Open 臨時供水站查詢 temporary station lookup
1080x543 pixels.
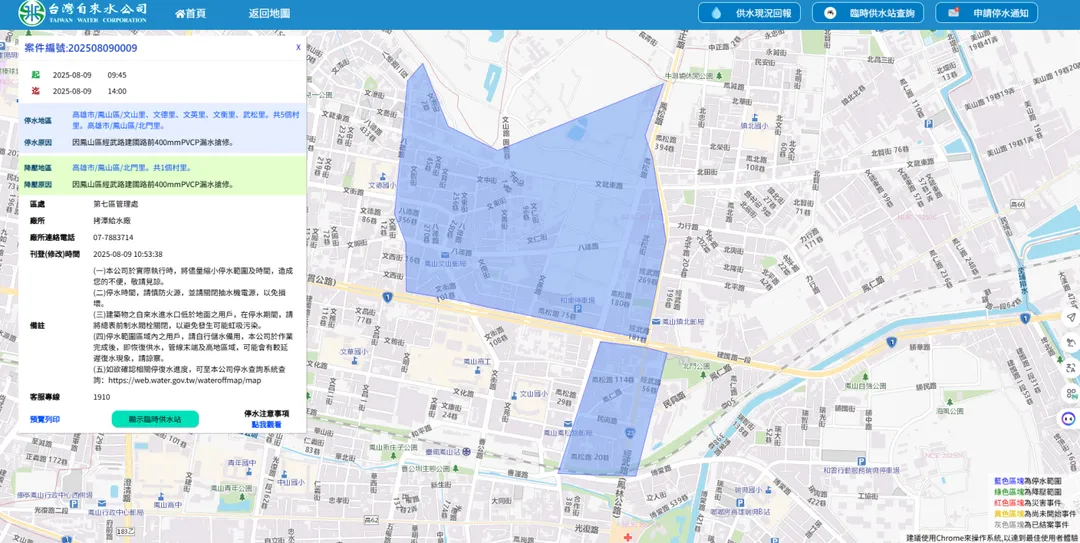click(868, 12)
